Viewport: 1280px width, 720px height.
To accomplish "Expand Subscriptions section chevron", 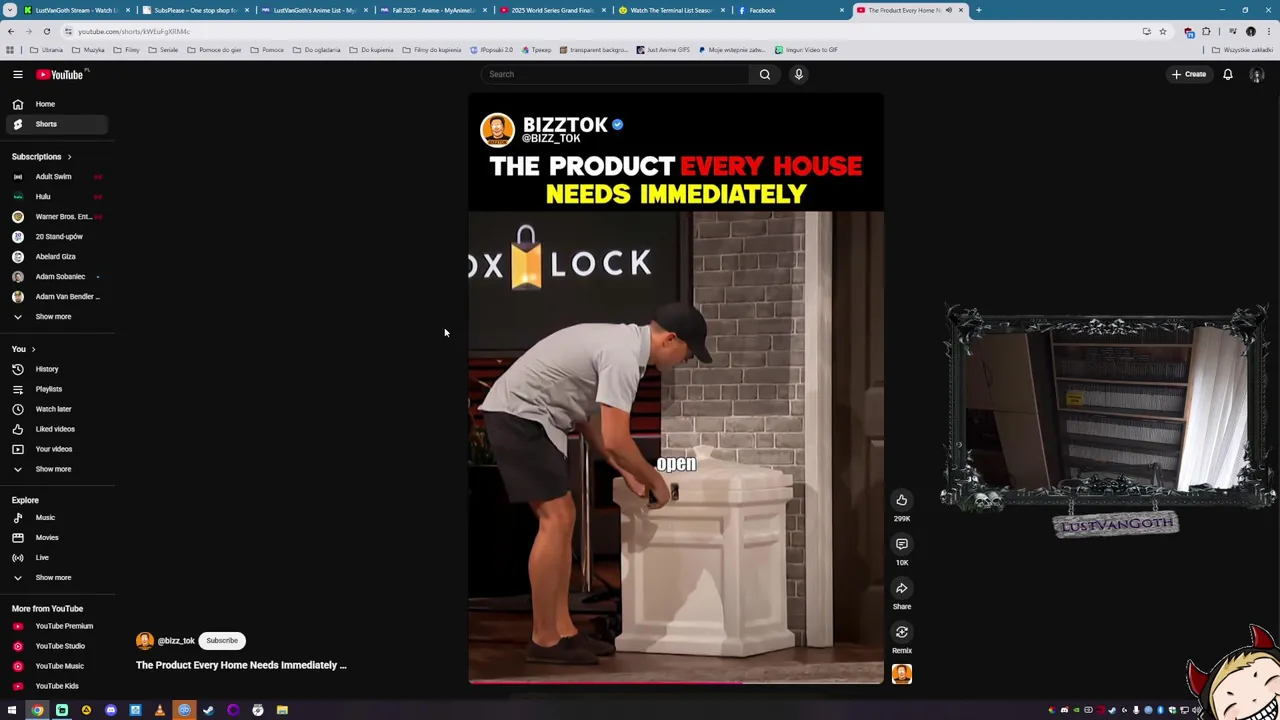I will 69,157.
